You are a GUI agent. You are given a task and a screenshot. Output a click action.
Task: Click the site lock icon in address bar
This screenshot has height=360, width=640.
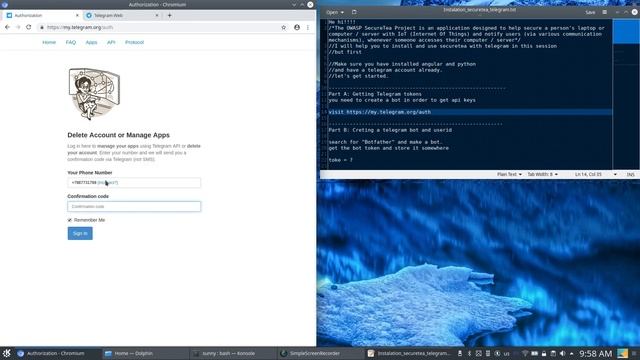coord(42,27)
